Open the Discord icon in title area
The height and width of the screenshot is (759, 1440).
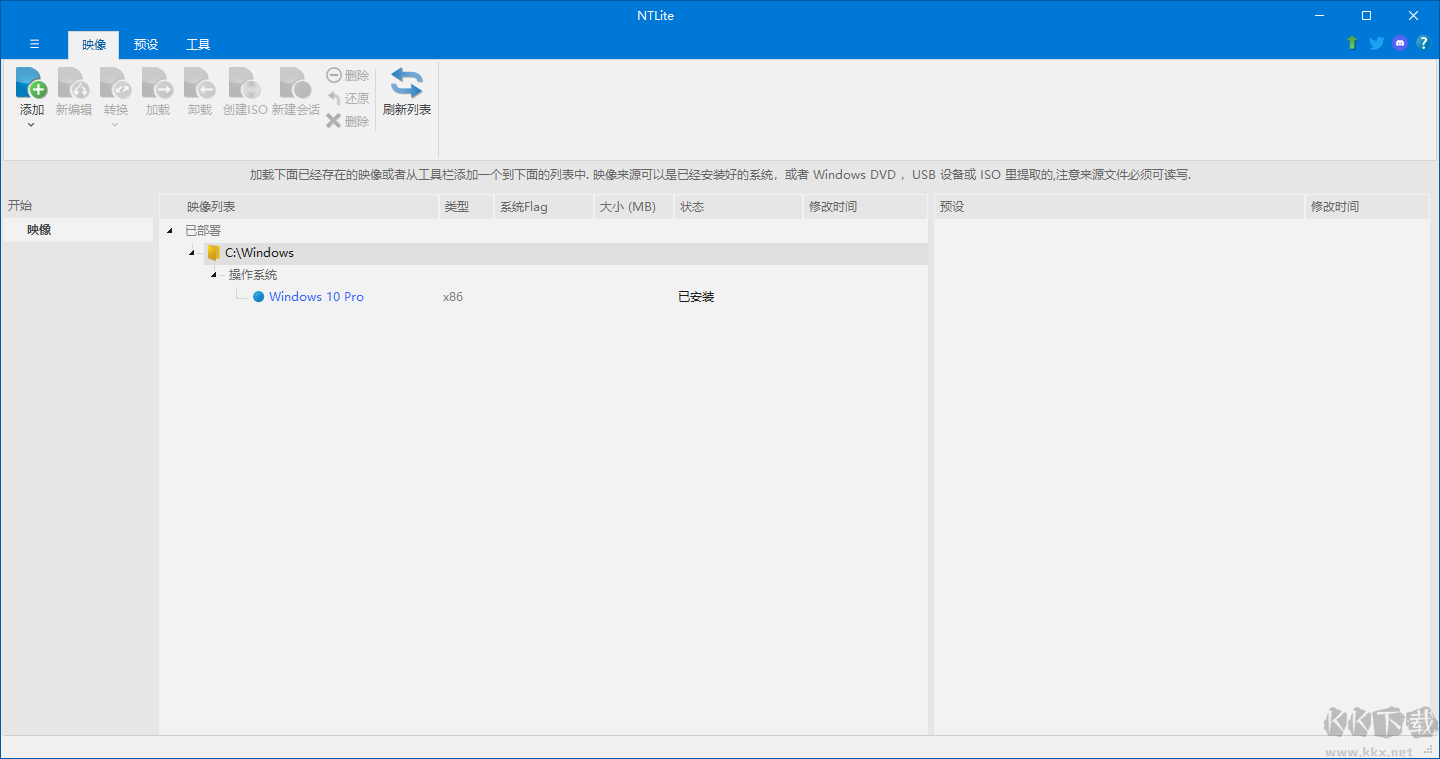click(1400, 43)
